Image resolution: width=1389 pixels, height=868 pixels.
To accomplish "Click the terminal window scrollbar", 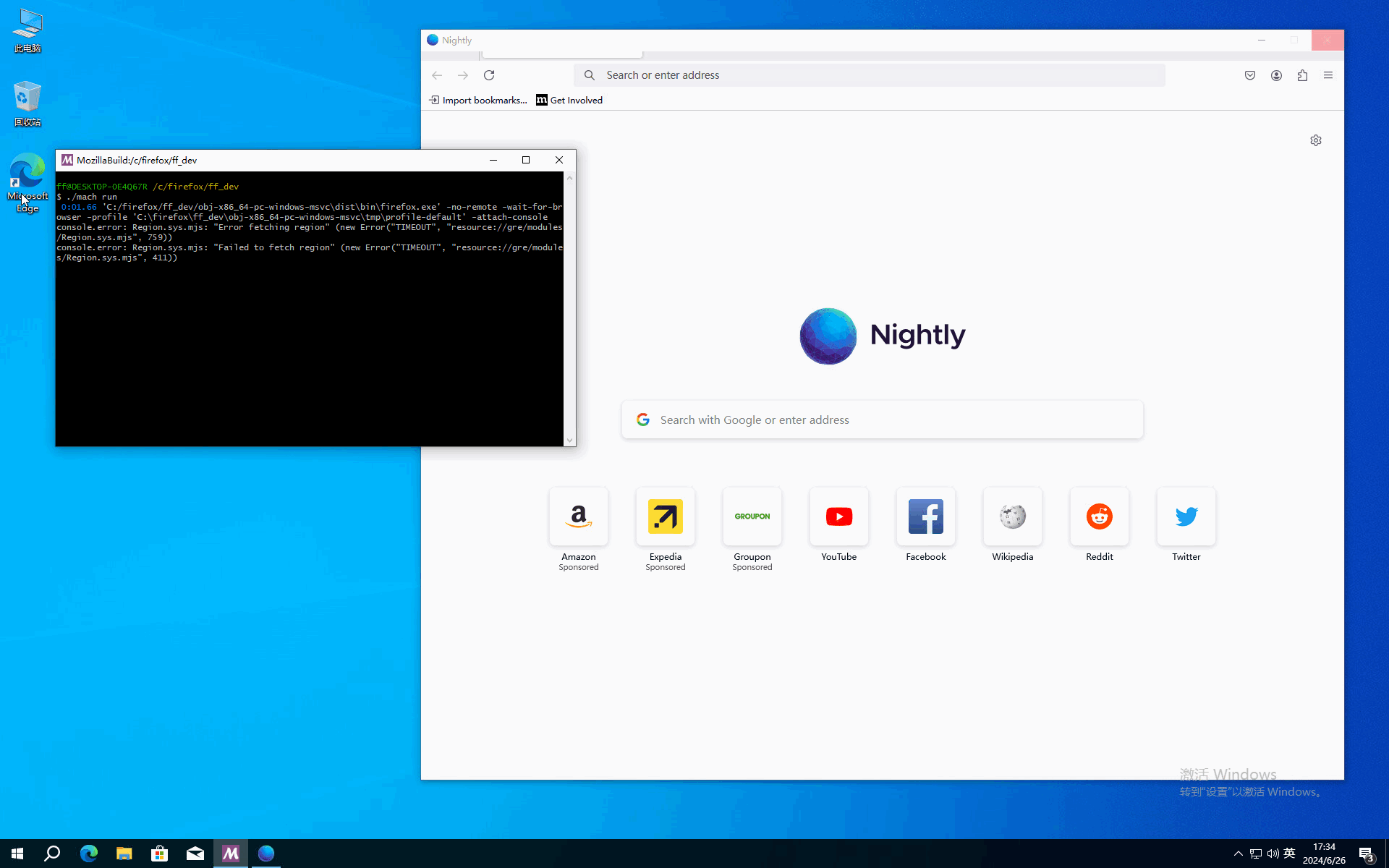I will [x=569, y=310].
